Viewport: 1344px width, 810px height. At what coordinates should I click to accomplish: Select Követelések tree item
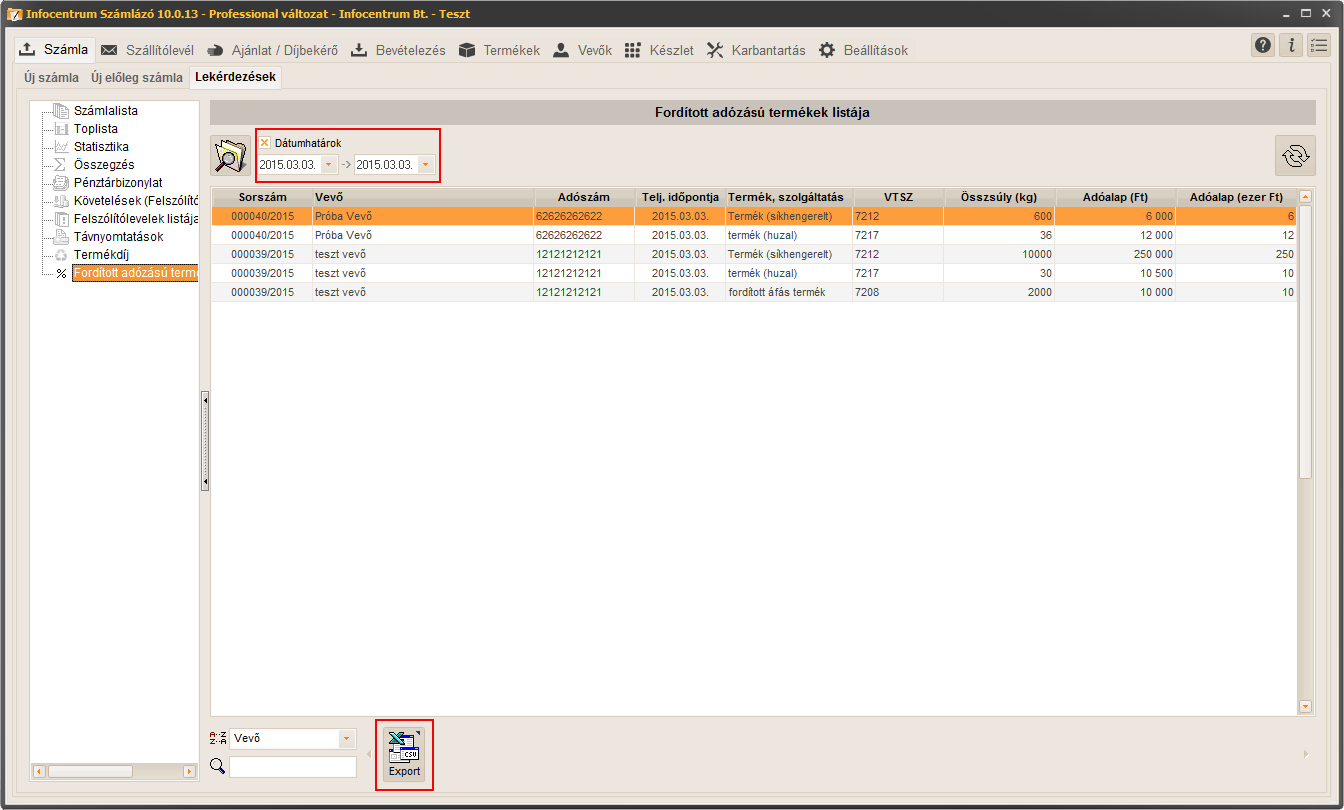point(136,201)
